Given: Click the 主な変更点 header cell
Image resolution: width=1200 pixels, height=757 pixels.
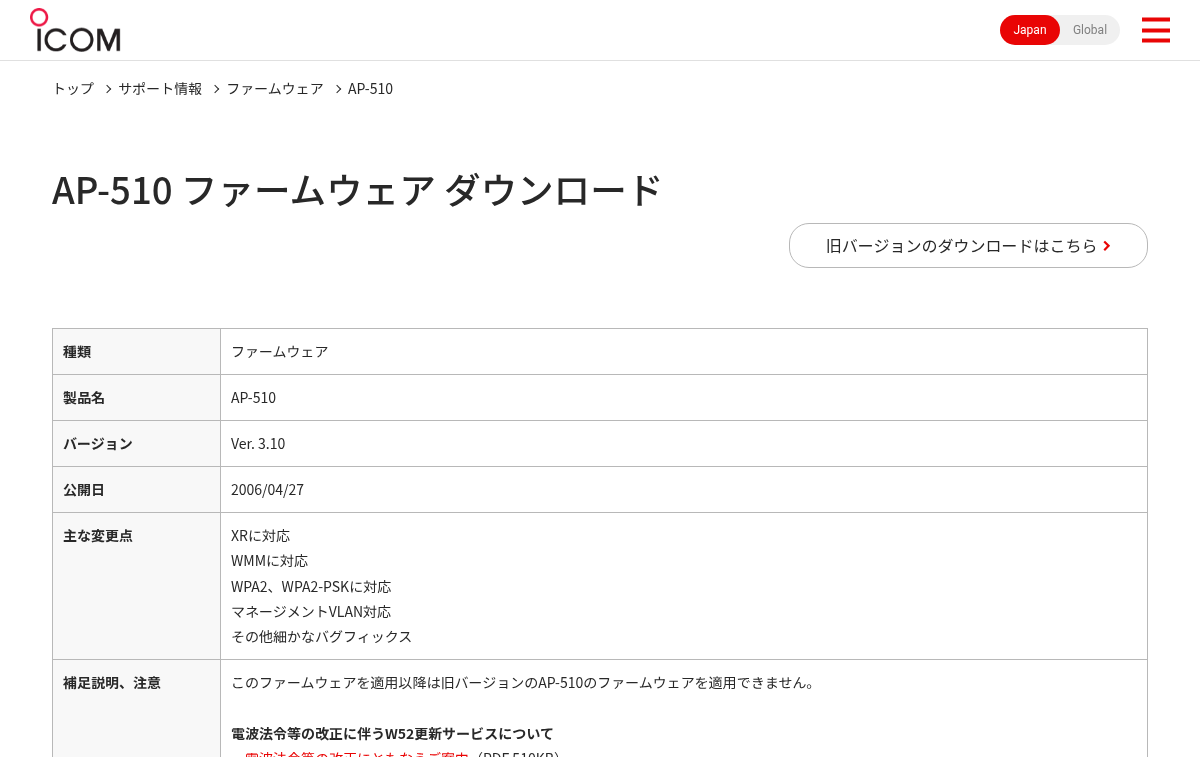Looking at the screenshot, I should [x=136, y=585].
